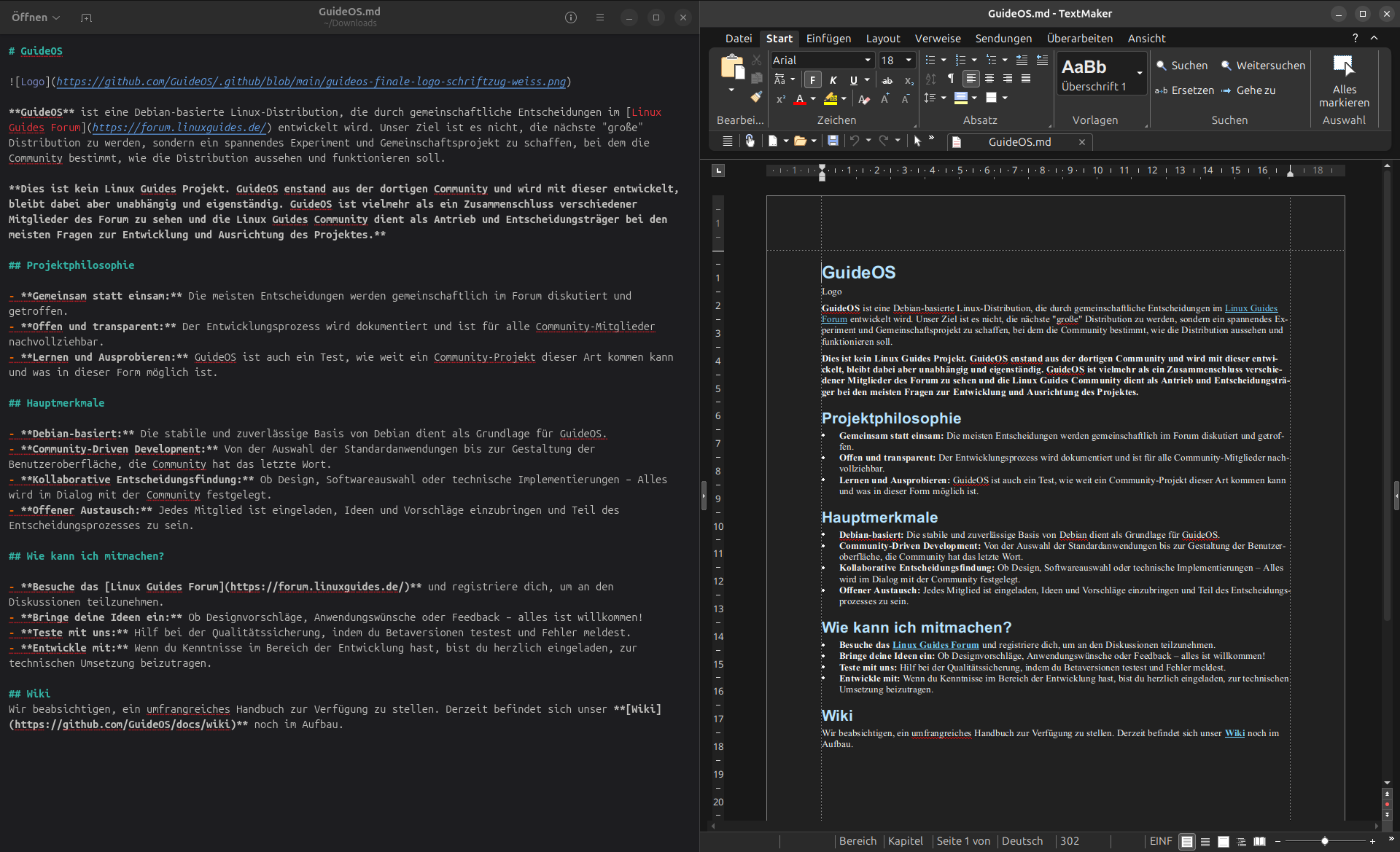Click the Open folder icon in quick toolbar
The image size is (1400, 852).
[x=800, y=141]
